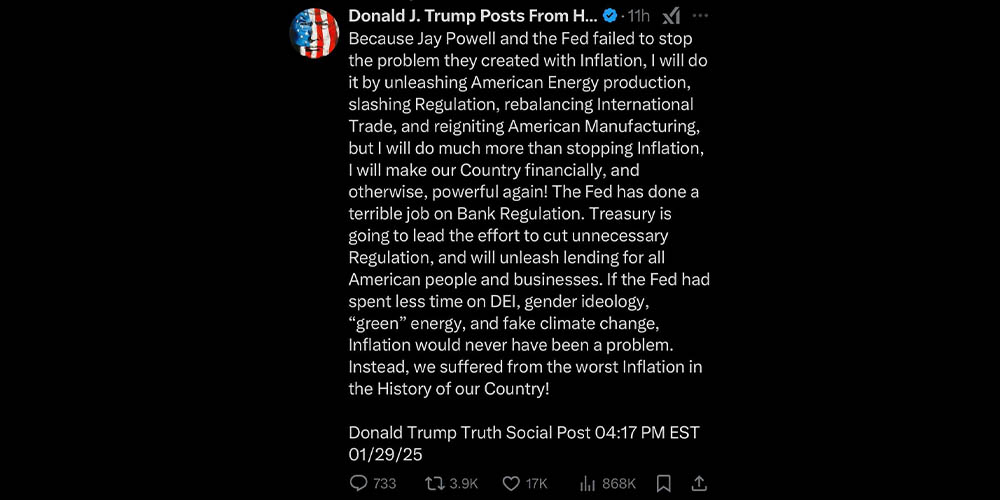The image size is (1000, 500).
Task: Click the 3.9K reposts count
Action: coord(464,484)
